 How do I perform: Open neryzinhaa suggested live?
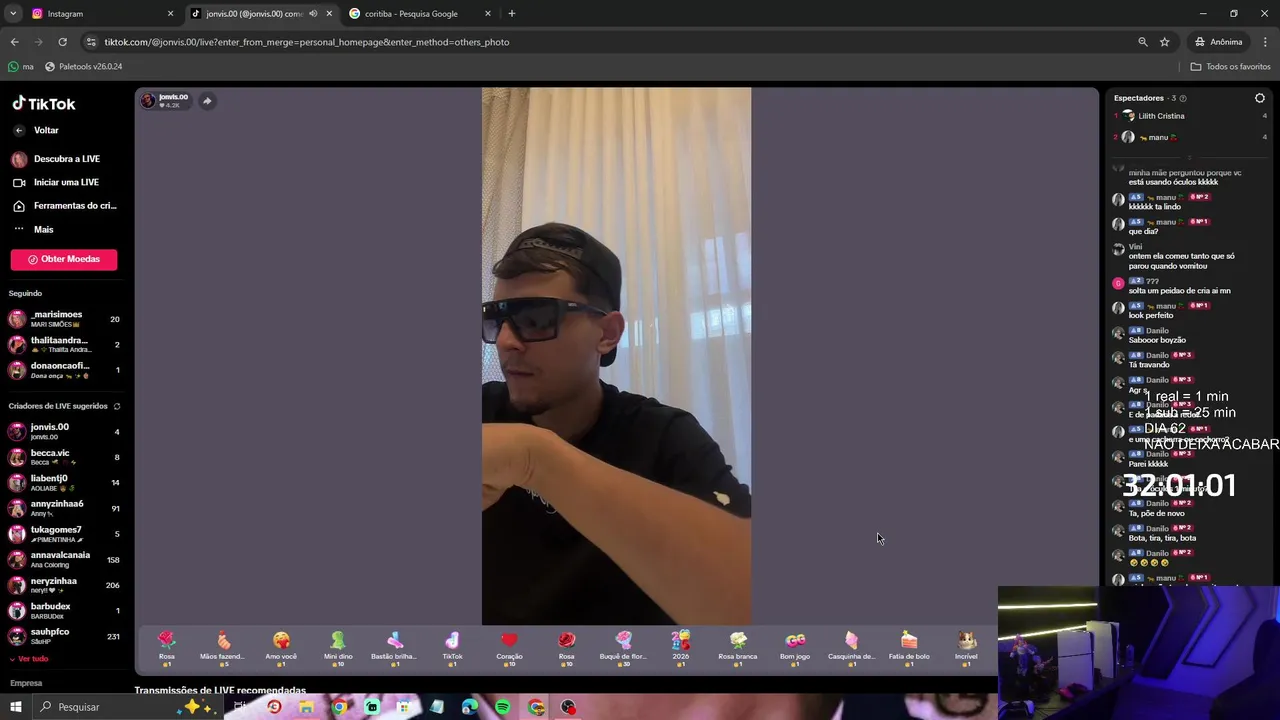pos(64,585)
